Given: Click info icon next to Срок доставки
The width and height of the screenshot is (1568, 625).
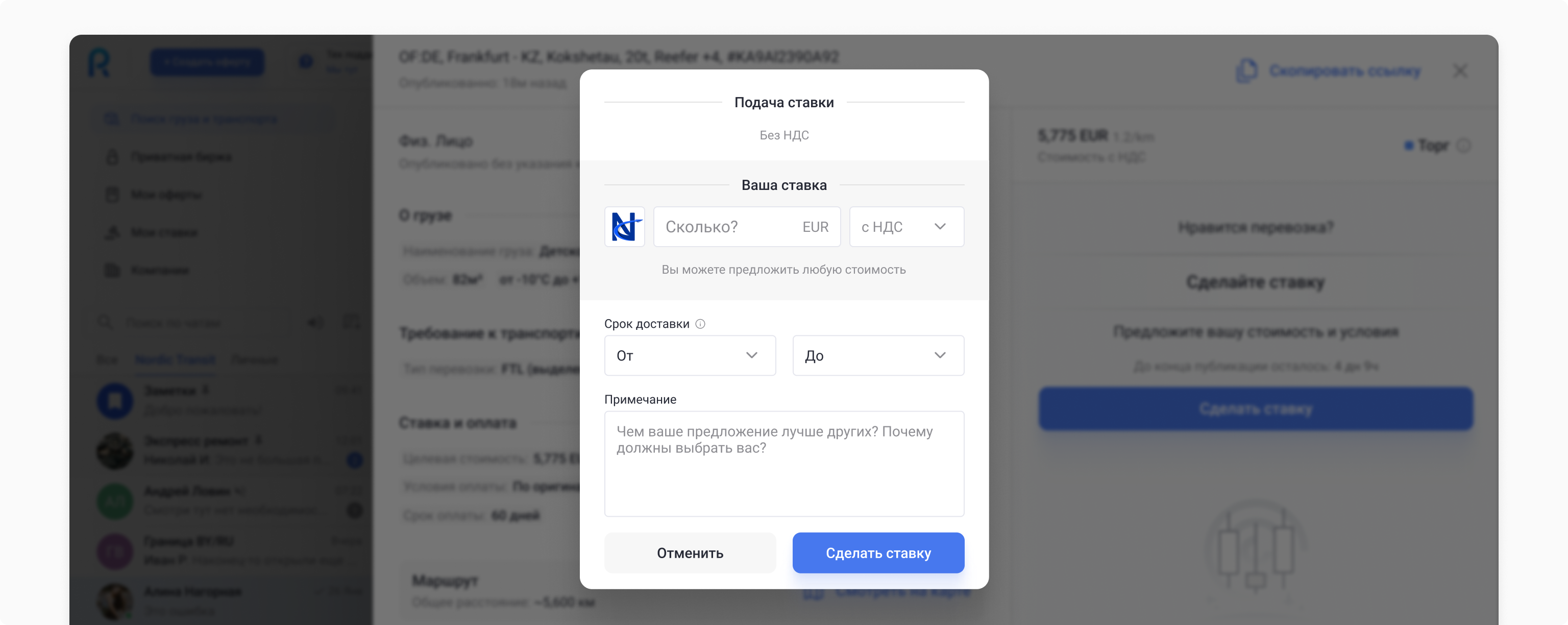Looking at the screenshot, I should pyautogui.click(x=700, y=323).
